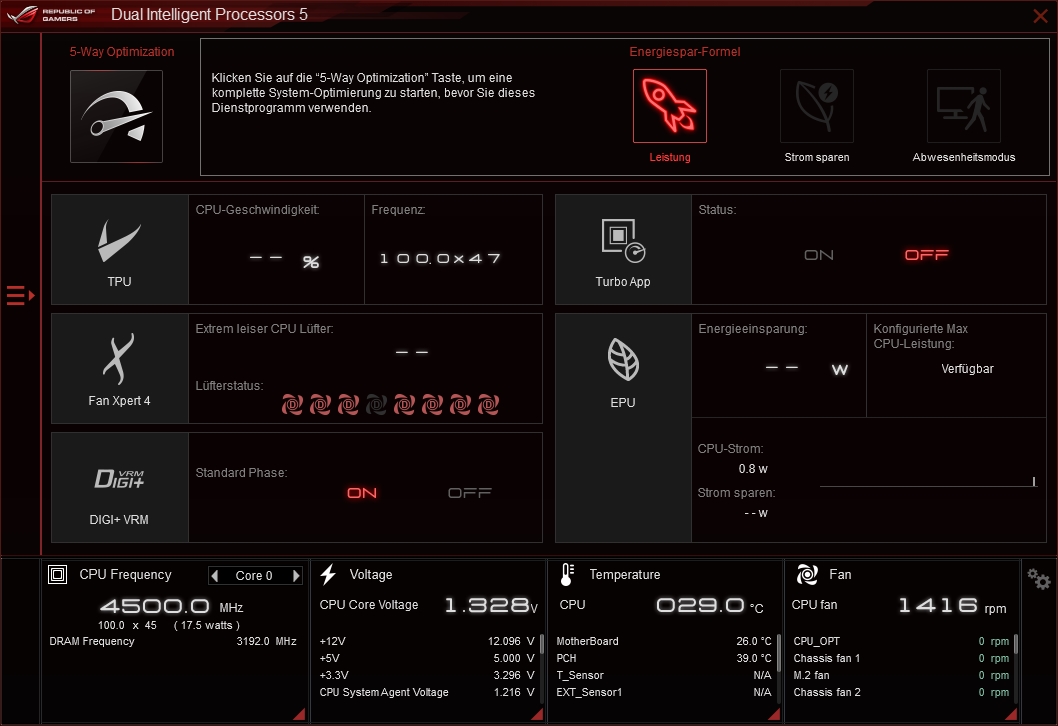Expand the left sidebar menu arrow
1058x726 pixels.
pyautogui.click(x=20, y=296)
